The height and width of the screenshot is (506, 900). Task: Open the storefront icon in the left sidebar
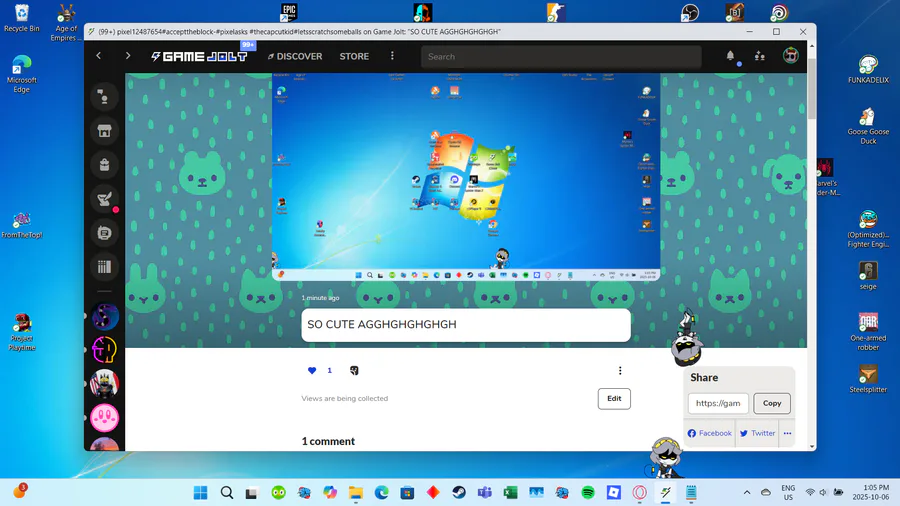pyautogui.click(x=104, y=131)
